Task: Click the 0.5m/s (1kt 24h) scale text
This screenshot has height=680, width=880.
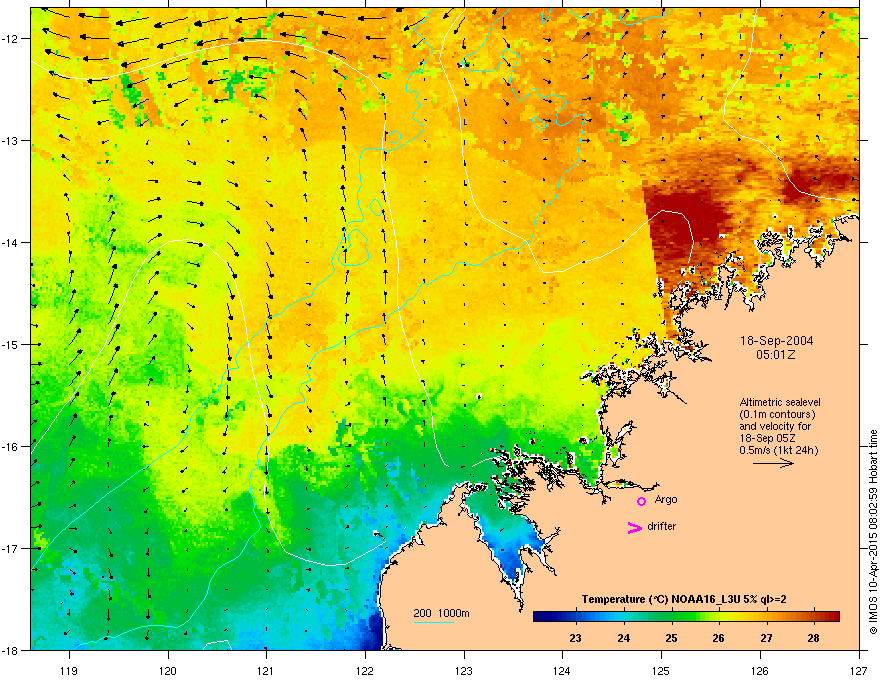Action: click(x=778, y=450)
